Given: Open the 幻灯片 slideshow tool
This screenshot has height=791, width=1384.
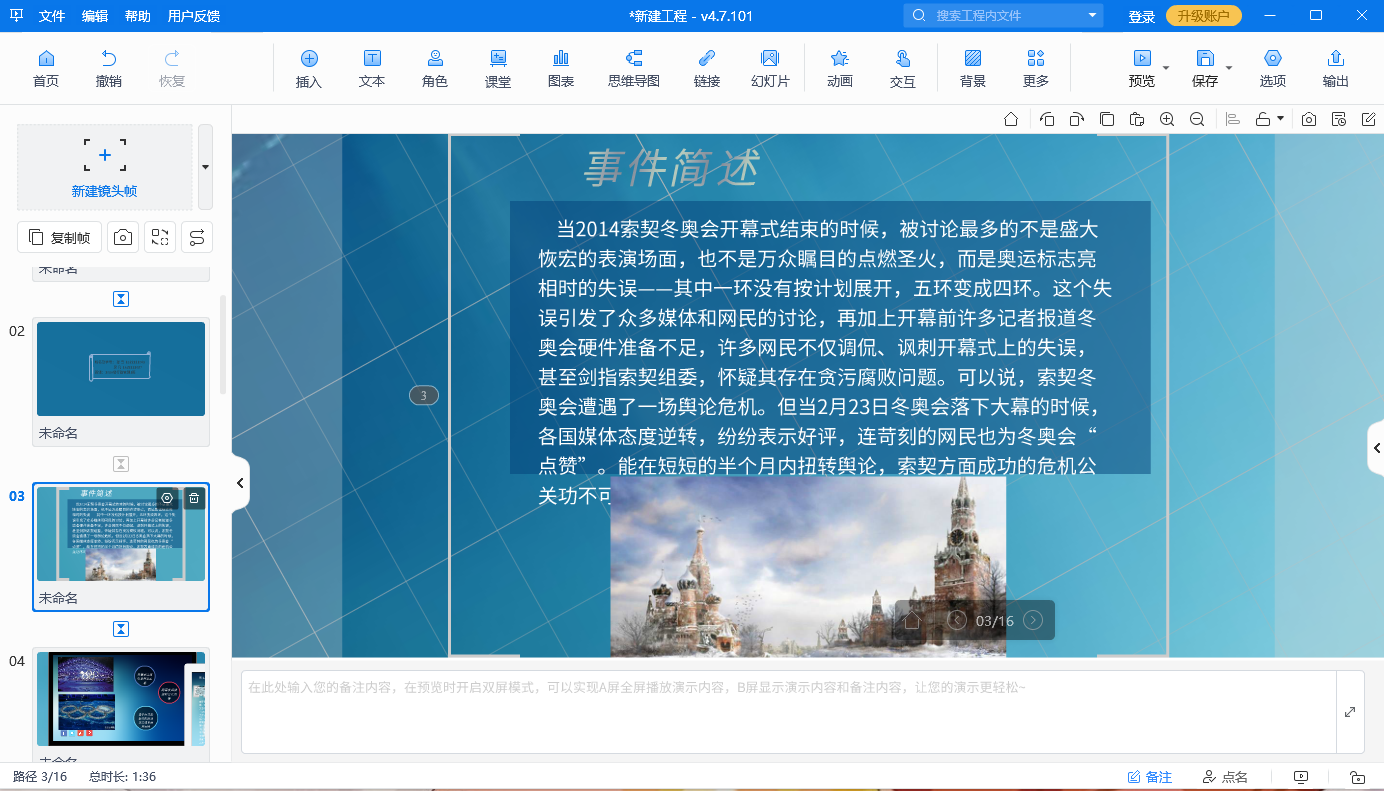Looking at the screenshot, I should coord(770,69).
